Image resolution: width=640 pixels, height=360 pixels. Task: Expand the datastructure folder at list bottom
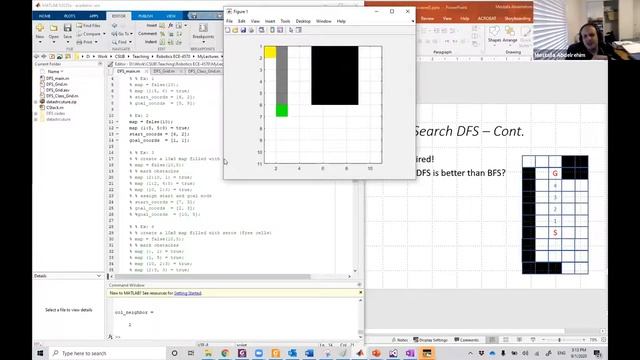(x=36, y=119)
